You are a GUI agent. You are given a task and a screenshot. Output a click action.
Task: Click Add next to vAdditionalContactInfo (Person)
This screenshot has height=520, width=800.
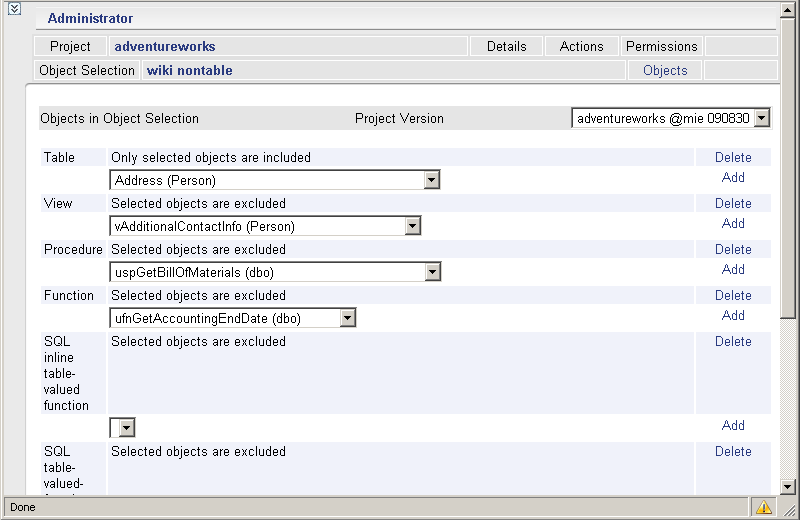733,224
